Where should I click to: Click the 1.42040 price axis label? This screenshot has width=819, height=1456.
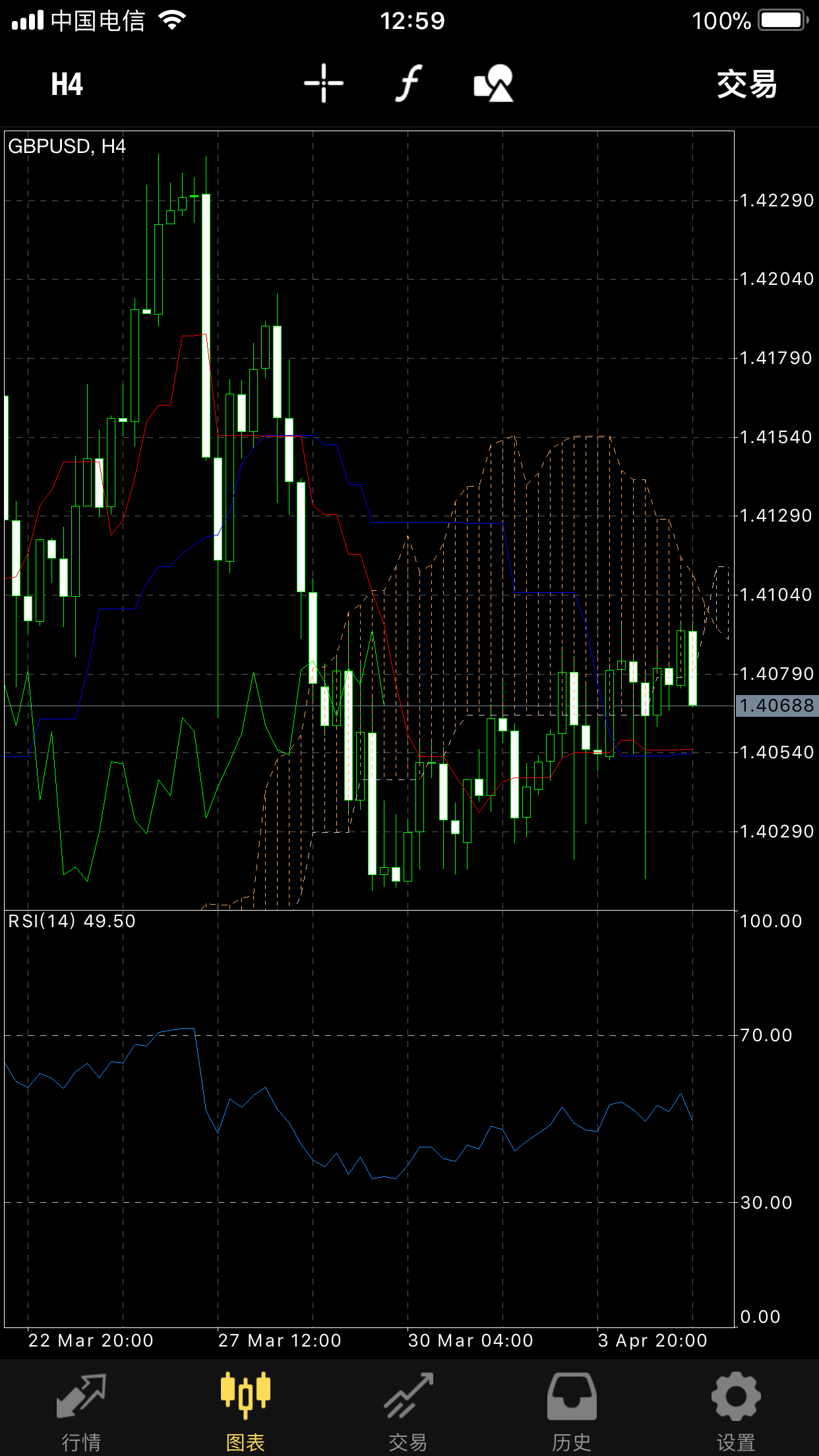(x=777, y=279)
